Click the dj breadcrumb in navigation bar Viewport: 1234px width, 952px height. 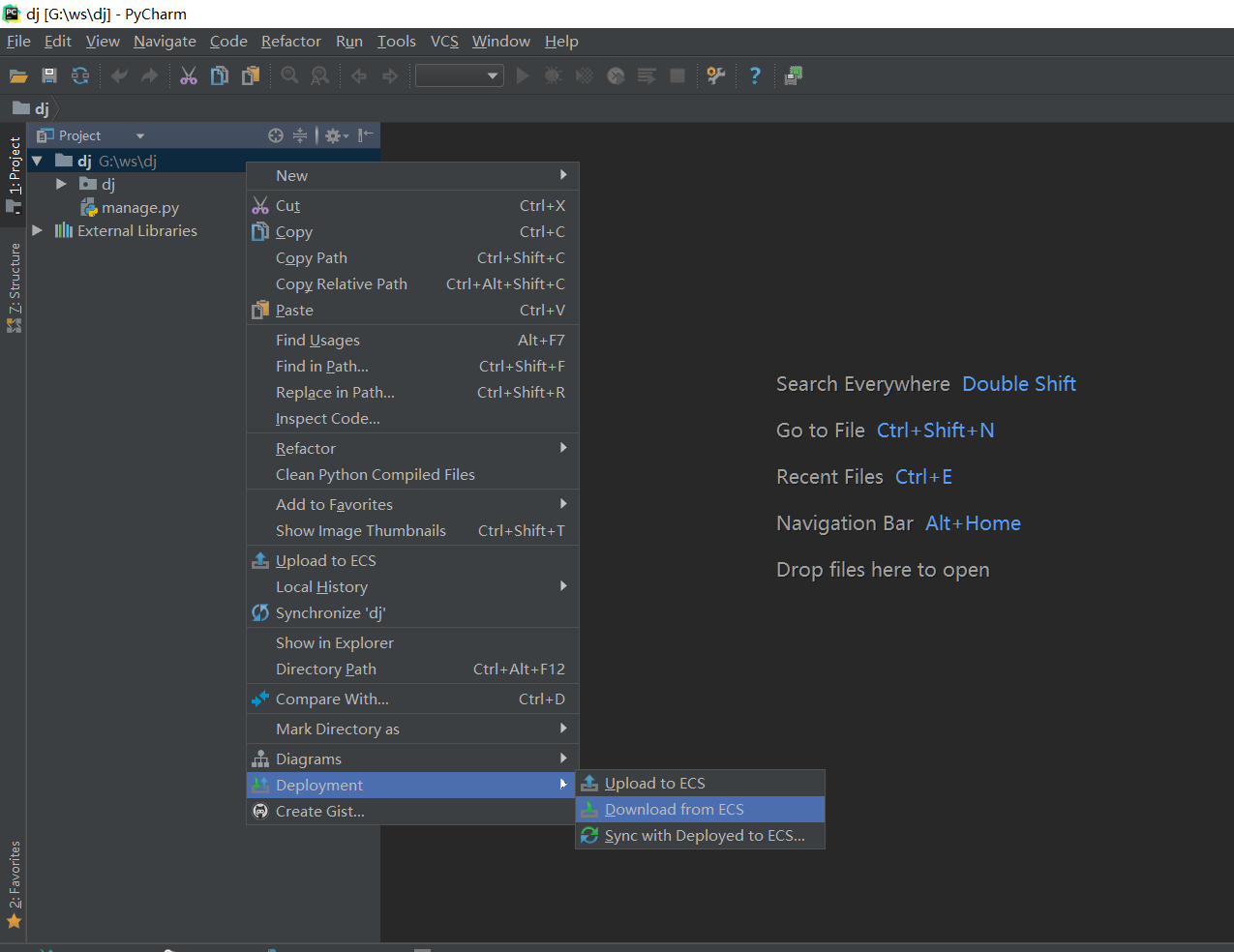[31, 108]
